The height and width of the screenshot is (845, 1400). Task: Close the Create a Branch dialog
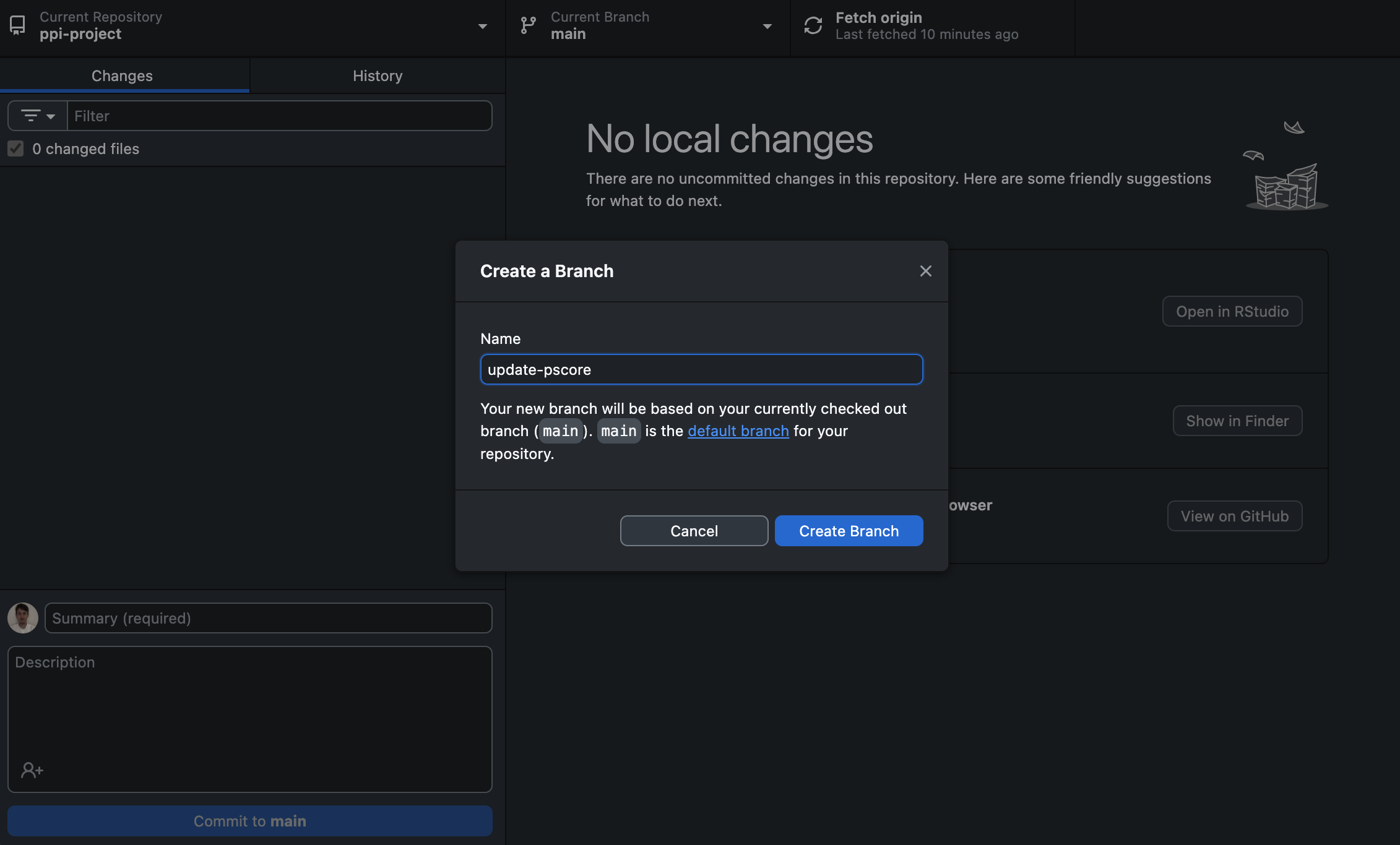coord(925,271)
